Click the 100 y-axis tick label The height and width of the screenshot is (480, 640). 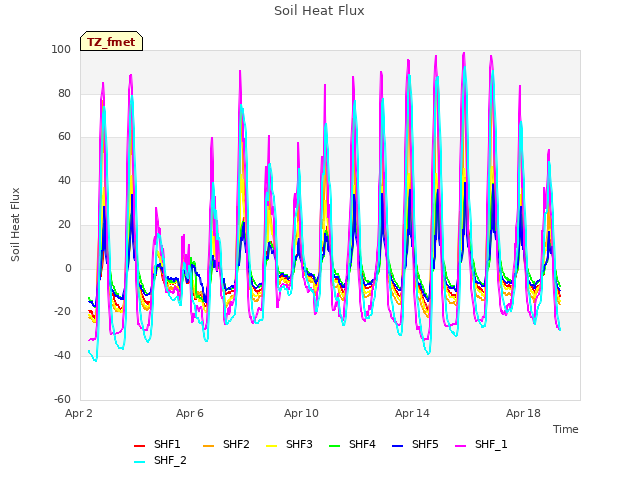click(x=61, y=49)
